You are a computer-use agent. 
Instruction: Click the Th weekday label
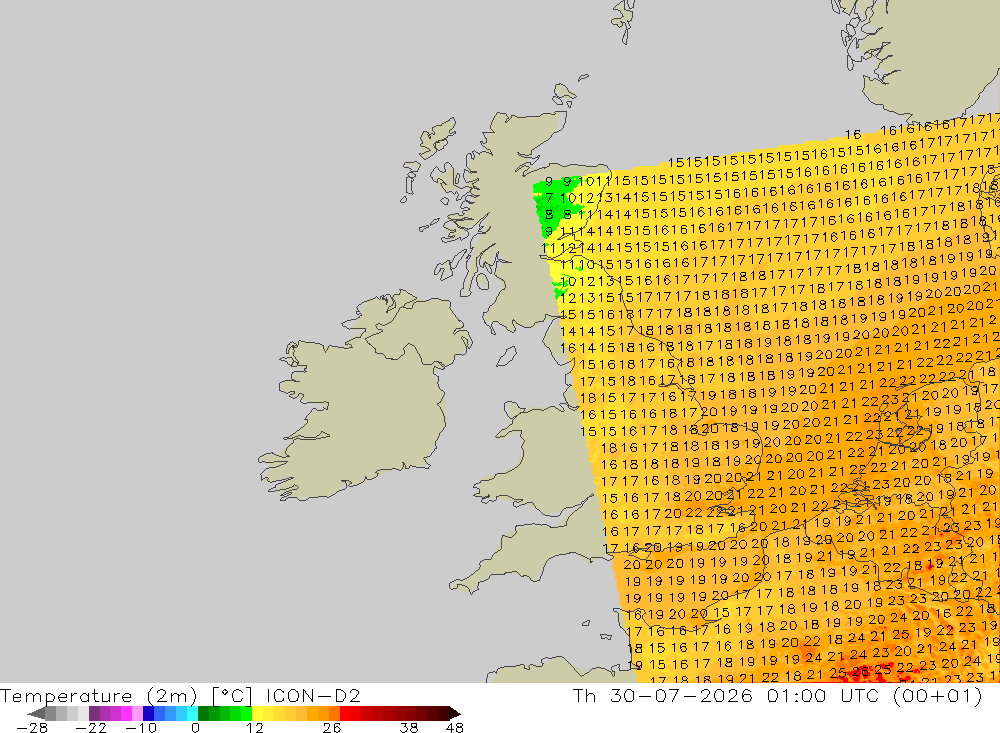584,695
